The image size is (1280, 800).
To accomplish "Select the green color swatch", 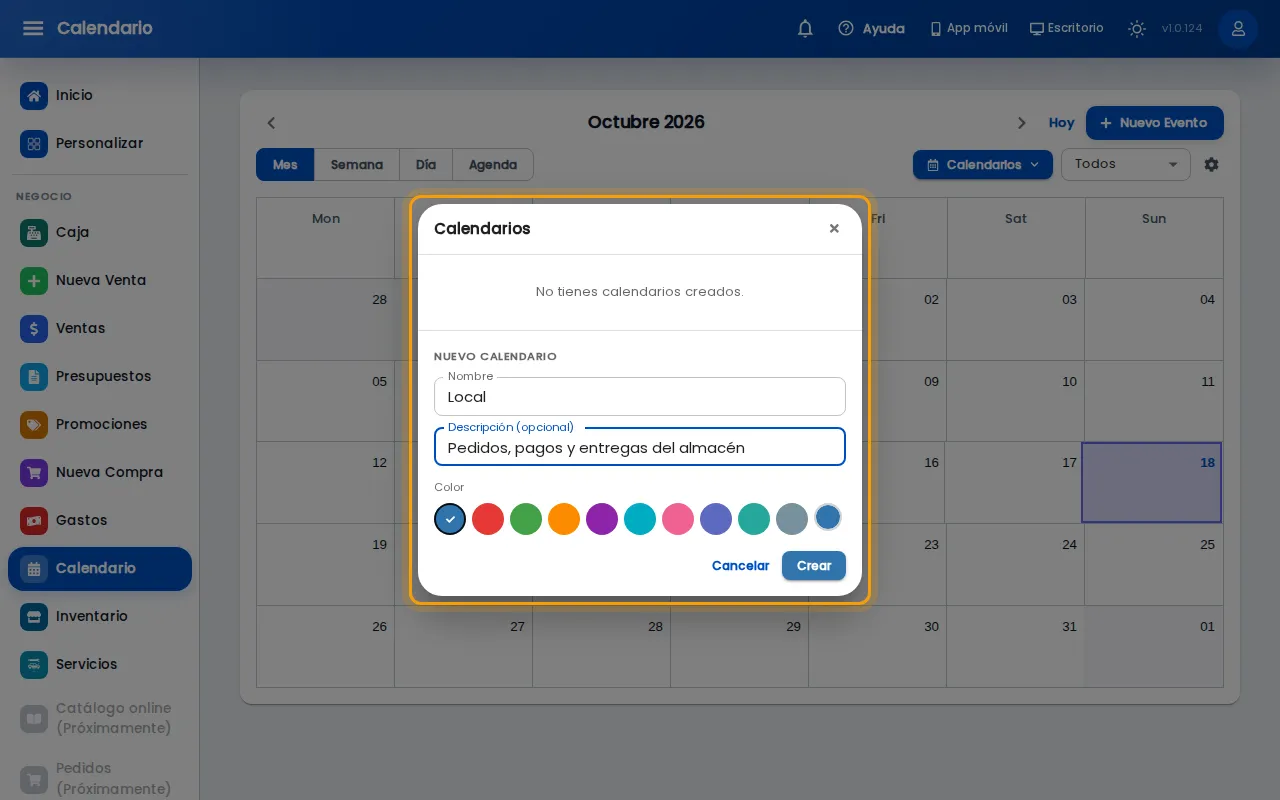I will point(526,519).
